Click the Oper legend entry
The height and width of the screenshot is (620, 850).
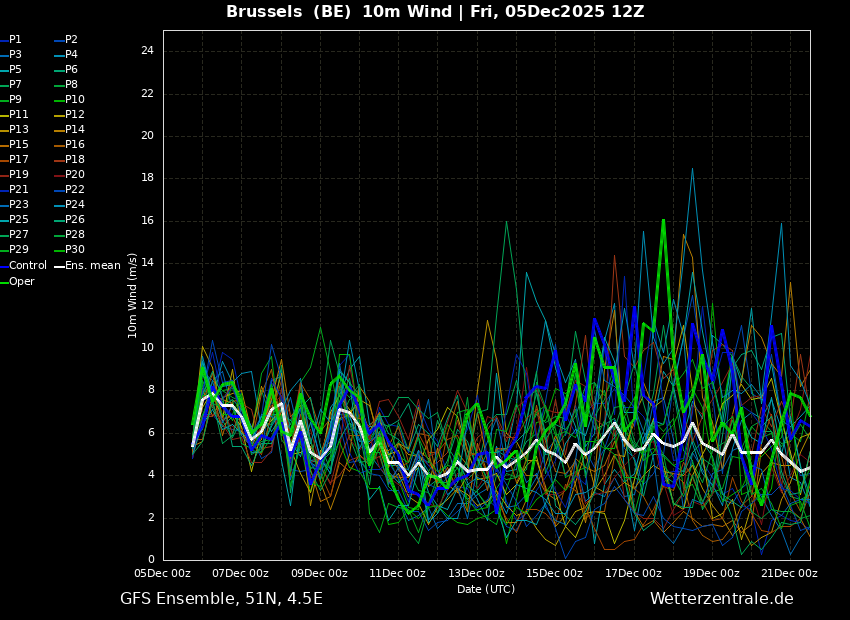pyautogui.click(x=22, y=282)
